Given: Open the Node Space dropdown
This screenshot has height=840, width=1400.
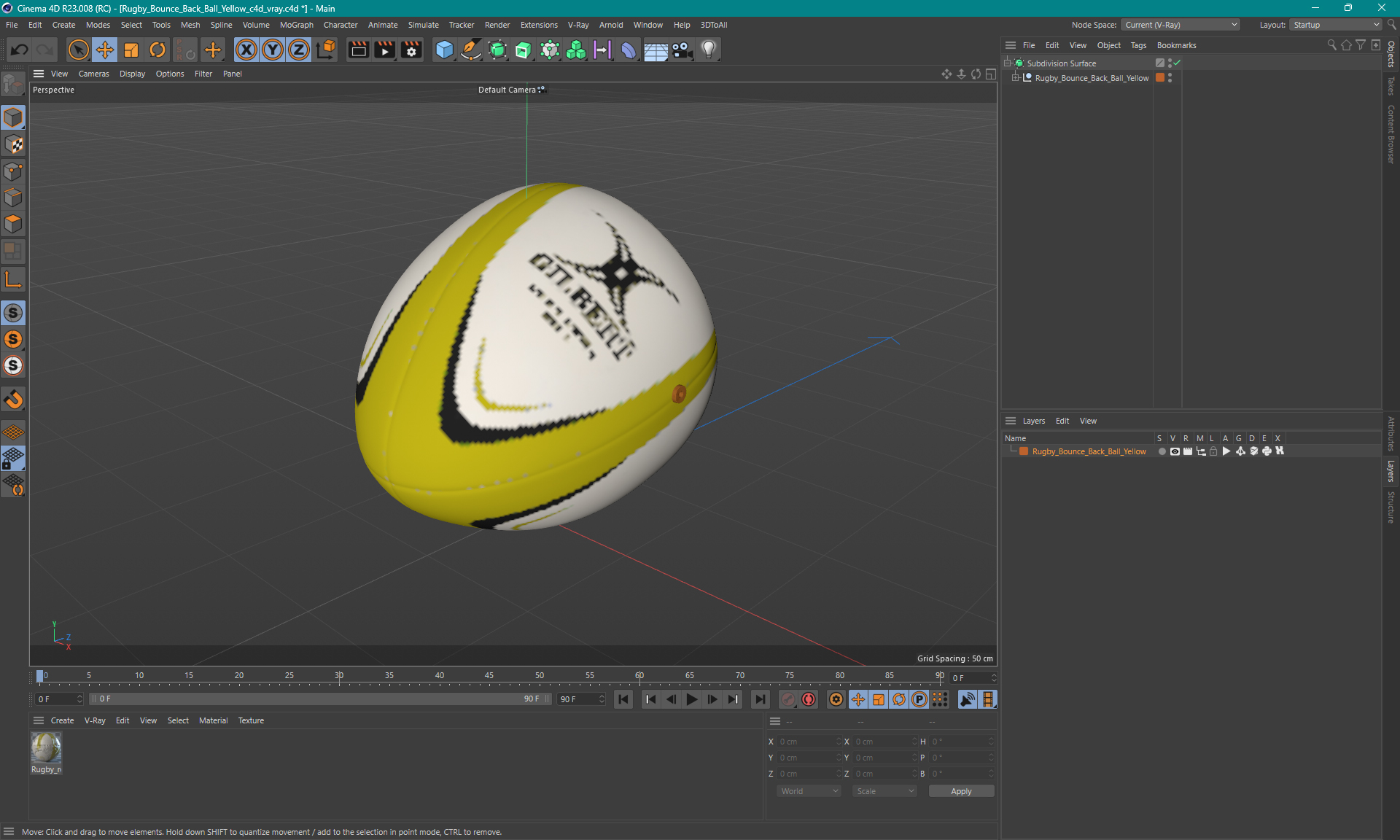Looking at the screenshot, I should [1181, 25].
